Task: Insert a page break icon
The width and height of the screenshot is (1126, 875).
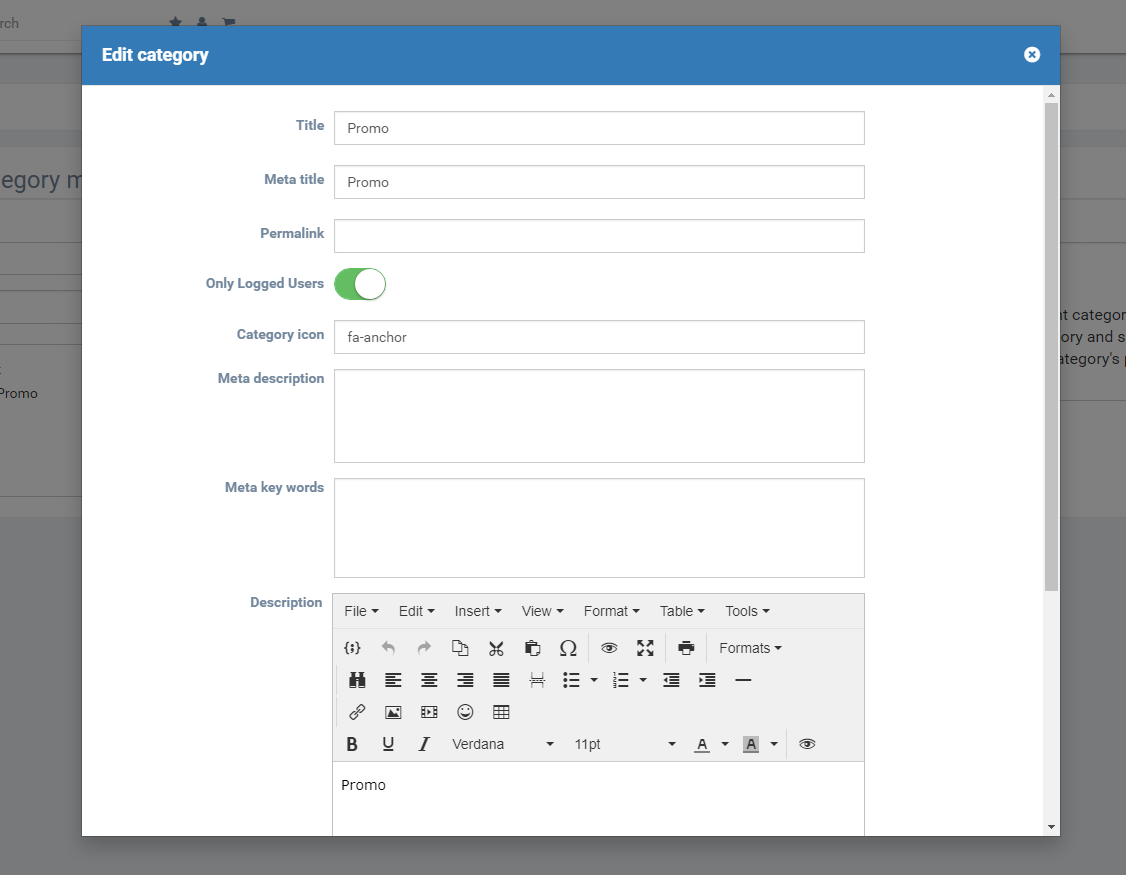Action: click(x=537, y=680)
